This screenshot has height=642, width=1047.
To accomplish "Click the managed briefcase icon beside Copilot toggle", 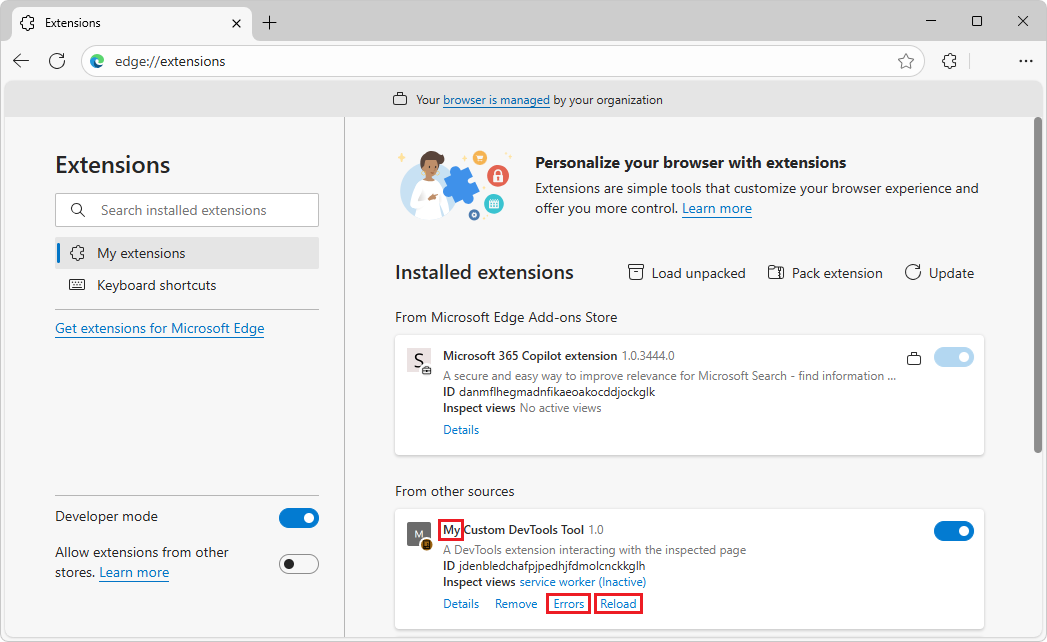I will (913, 359).
